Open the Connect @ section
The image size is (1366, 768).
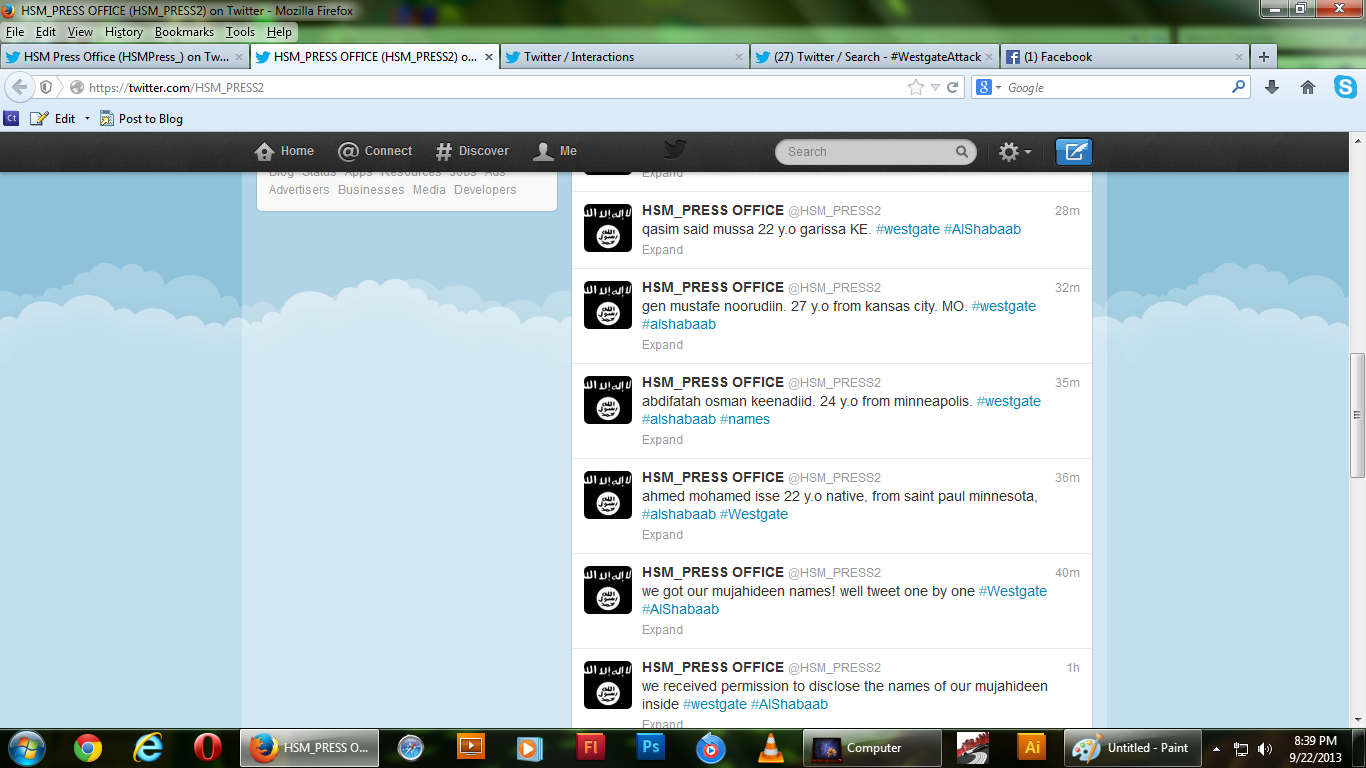pyautogui.click(x=375, y=151)
